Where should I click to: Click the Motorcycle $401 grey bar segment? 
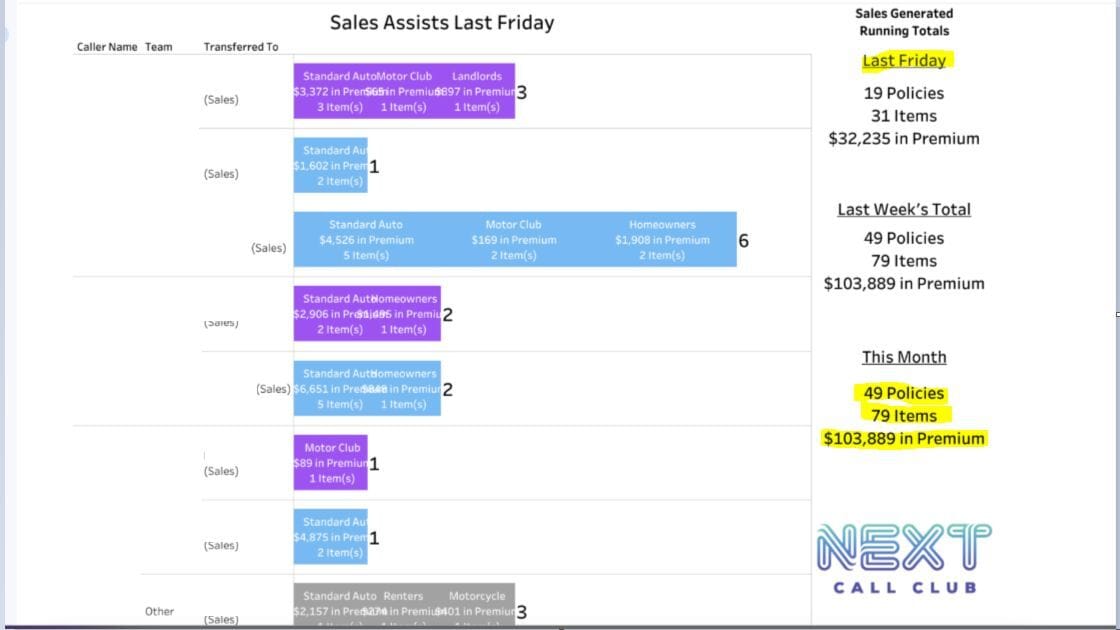tap(477, 604)
